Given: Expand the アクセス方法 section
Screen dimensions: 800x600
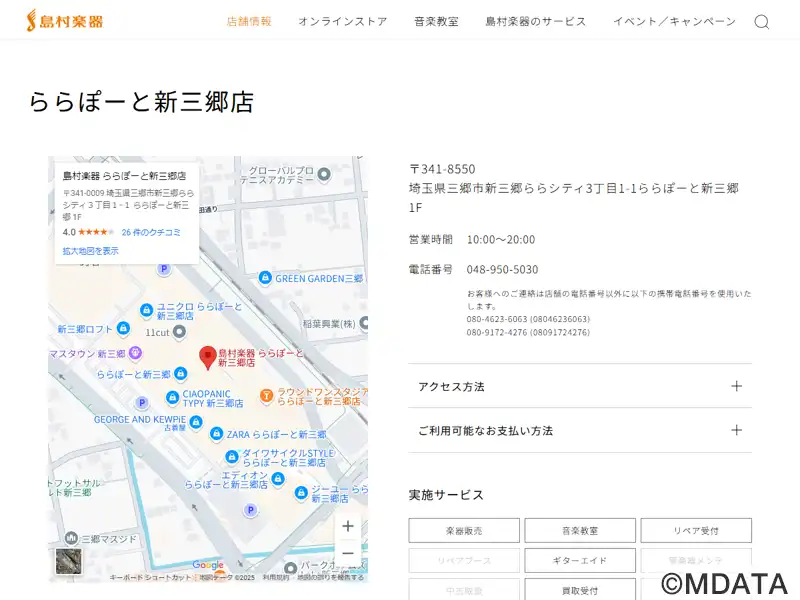Looking at the screenshot, I should (x=580, y=386).
